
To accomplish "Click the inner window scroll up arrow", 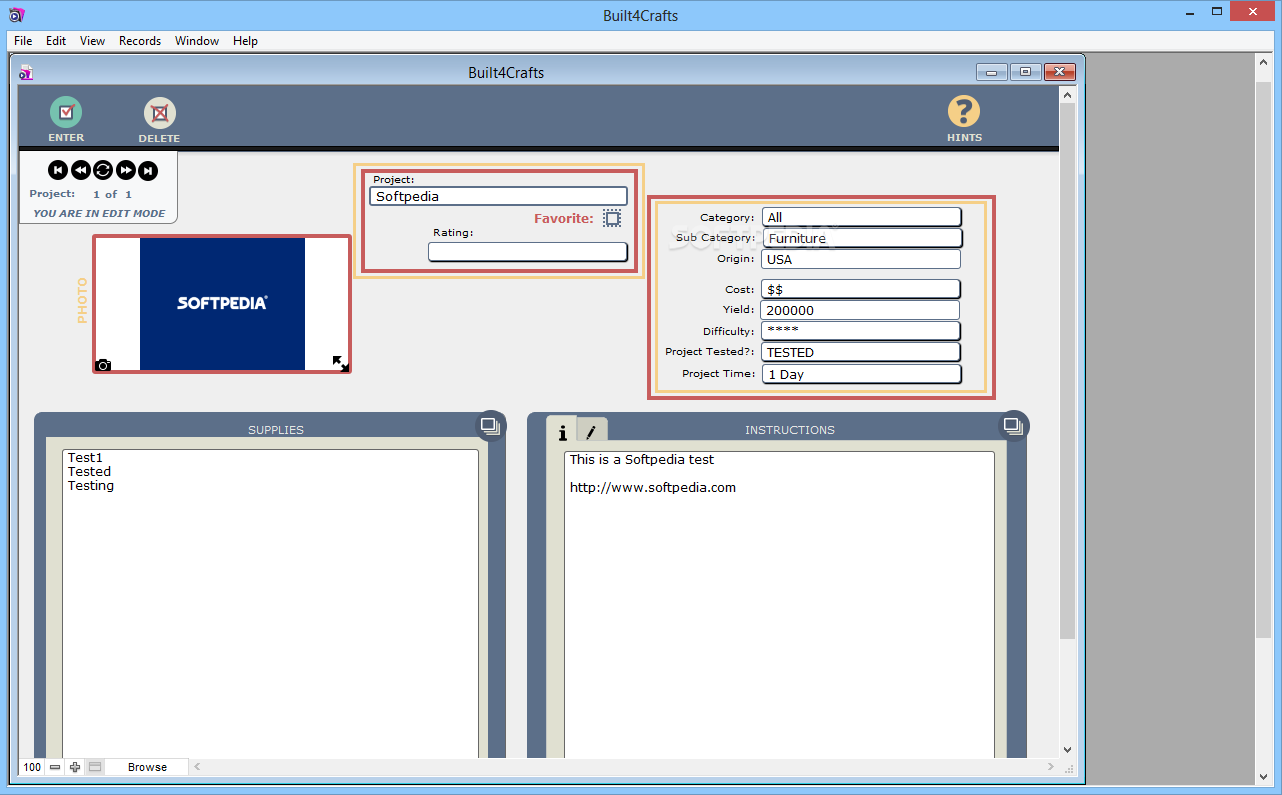I will 1067,94.
